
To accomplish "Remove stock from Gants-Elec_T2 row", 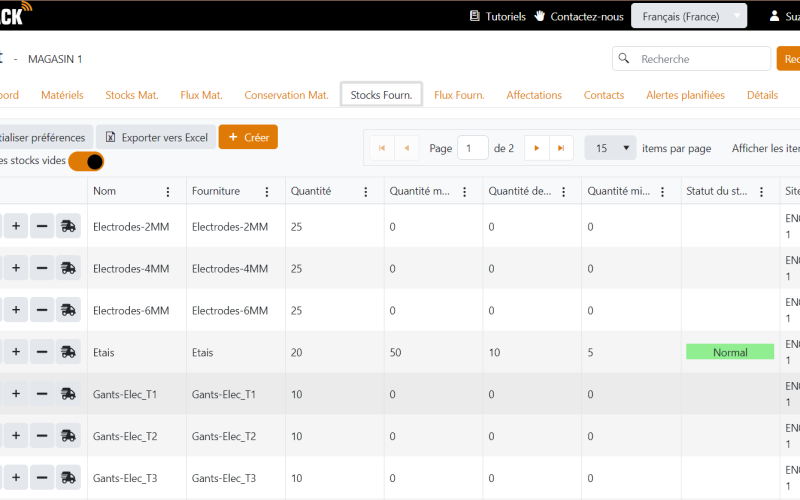I will point(42,435).
